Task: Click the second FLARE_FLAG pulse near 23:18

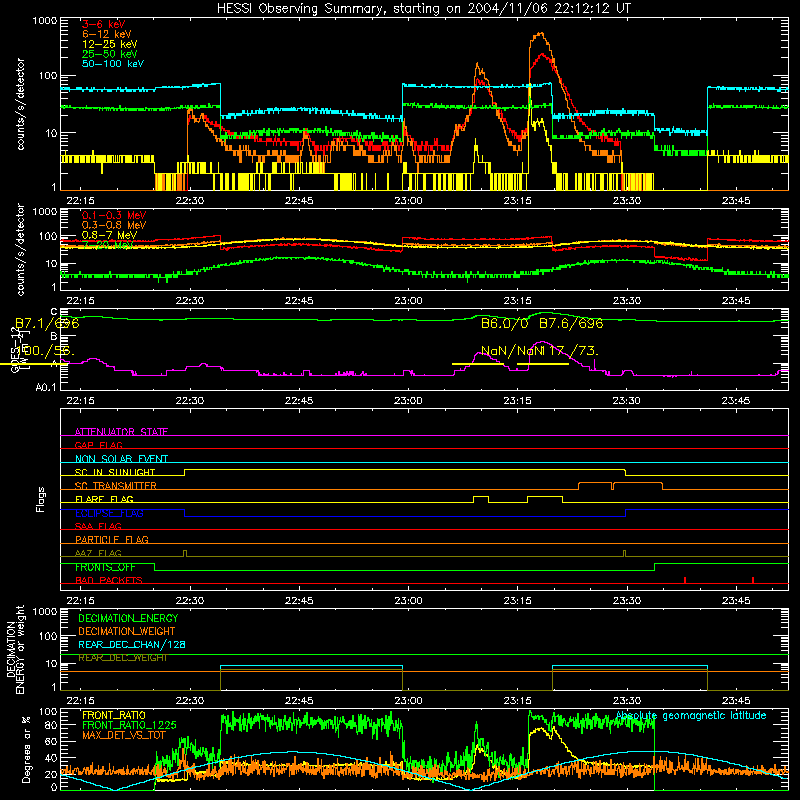Action: [545, 497]
